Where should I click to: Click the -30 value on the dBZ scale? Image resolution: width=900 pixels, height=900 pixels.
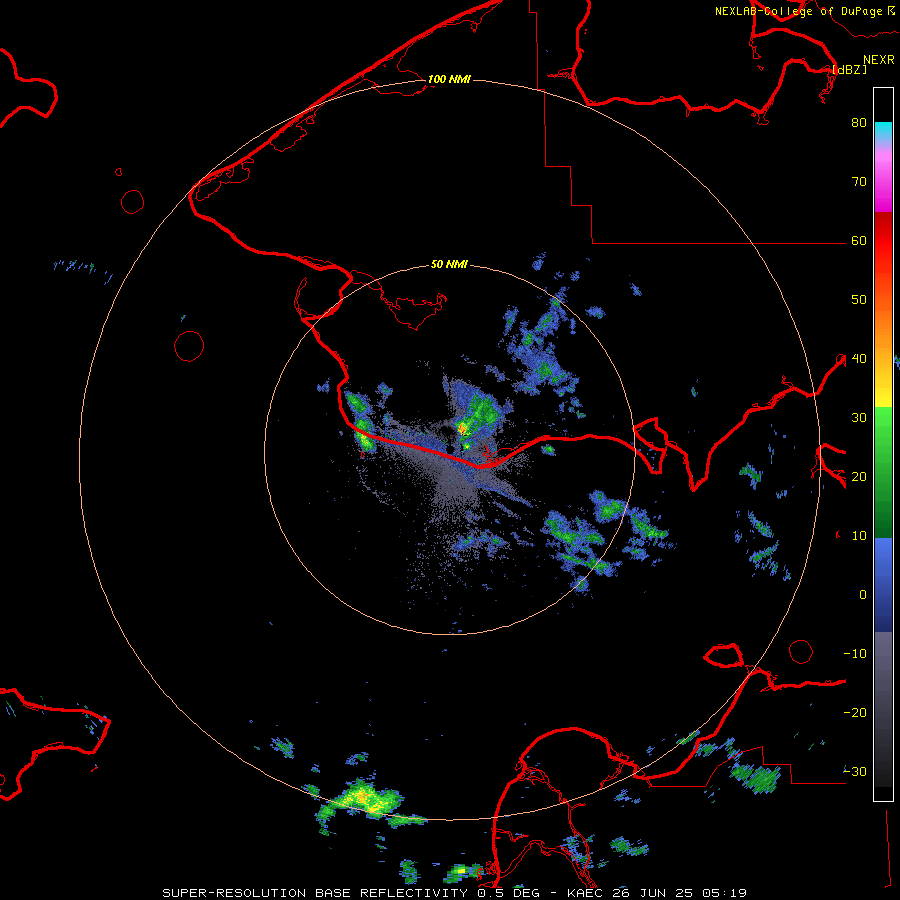855,771
